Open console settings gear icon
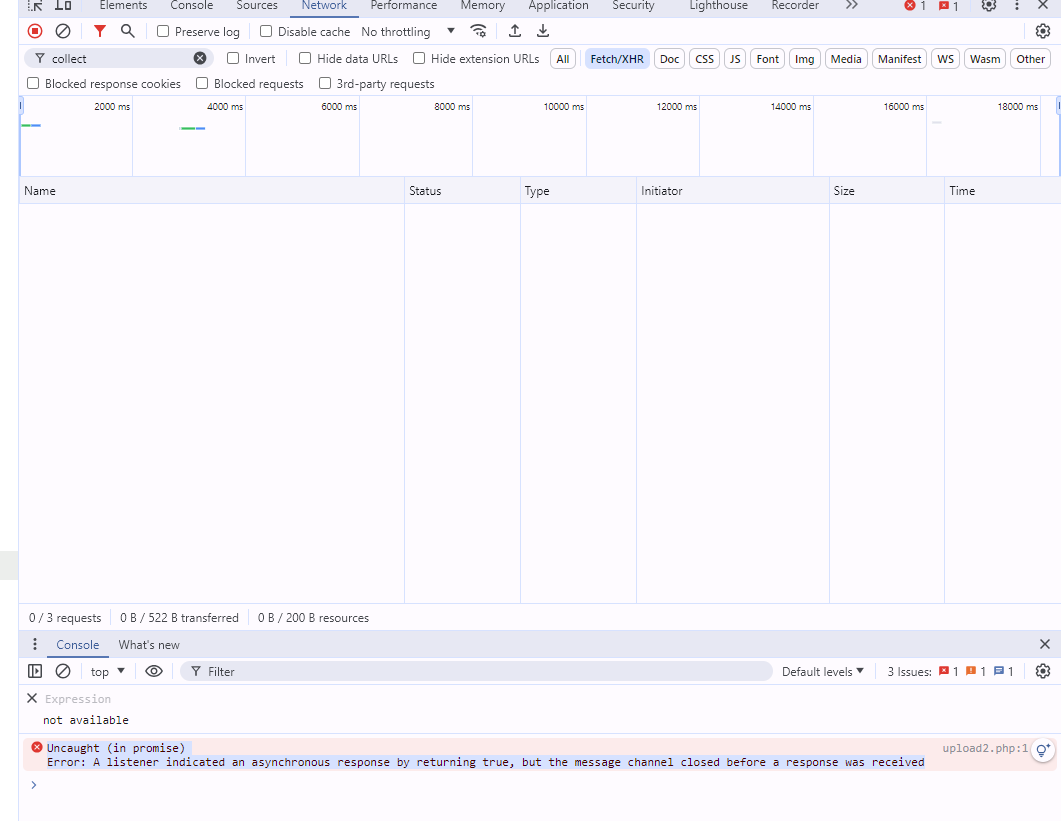 tap(1043, 671)
